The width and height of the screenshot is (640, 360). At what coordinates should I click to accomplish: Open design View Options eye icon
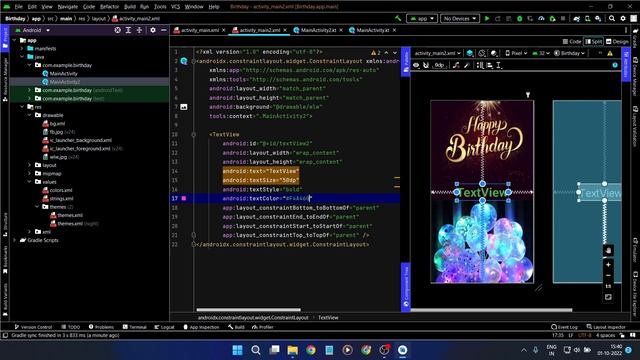(416, 65)
